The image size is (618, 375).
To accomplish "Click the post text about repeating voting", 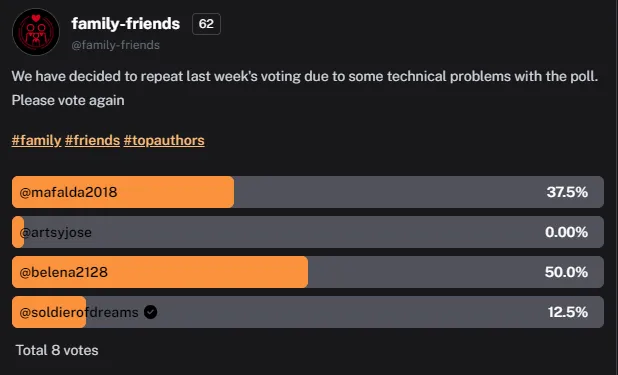I will point(305,88).
